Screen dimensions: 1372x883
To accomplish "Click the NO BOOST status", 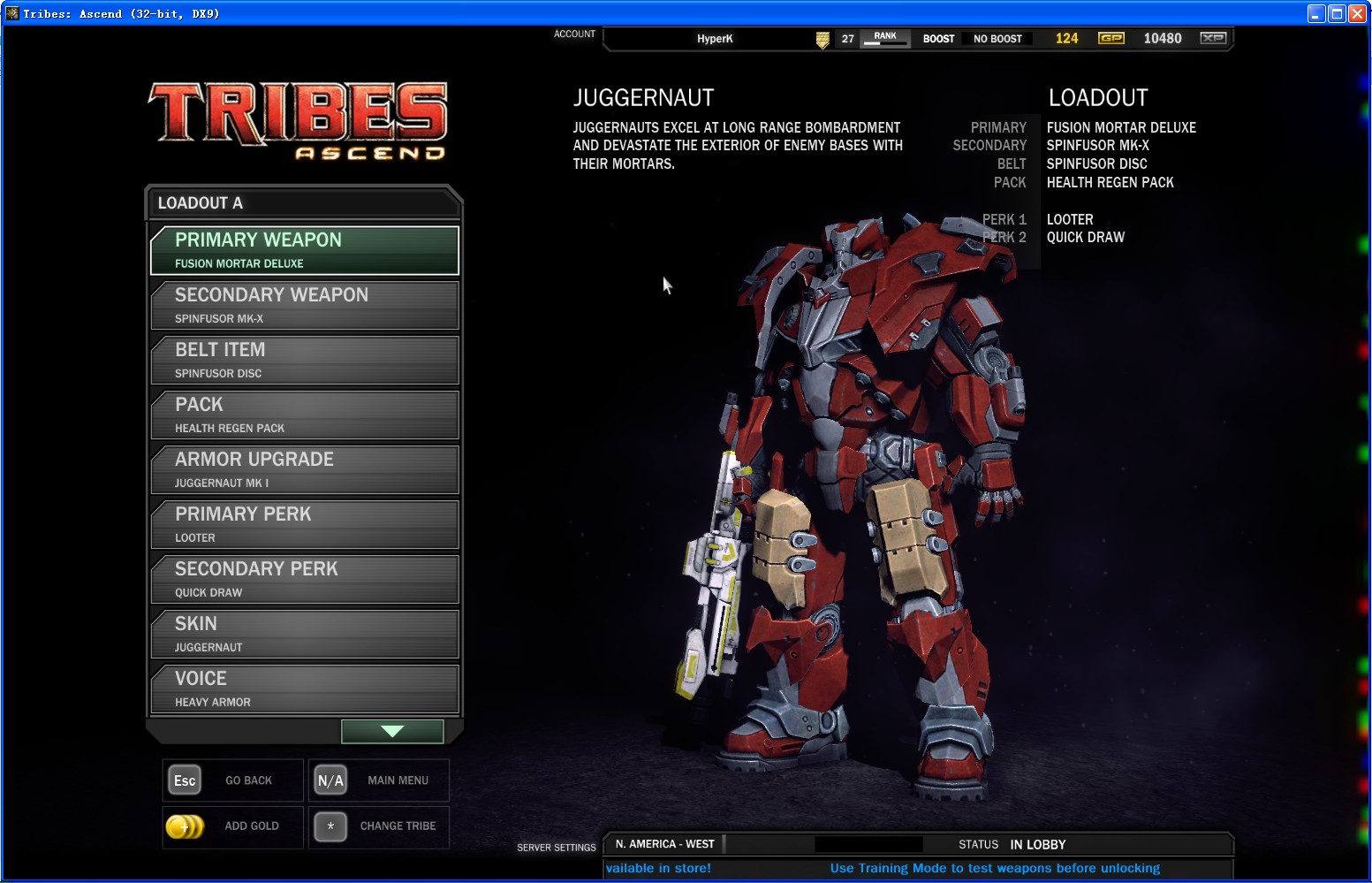I will pos(997,39).
